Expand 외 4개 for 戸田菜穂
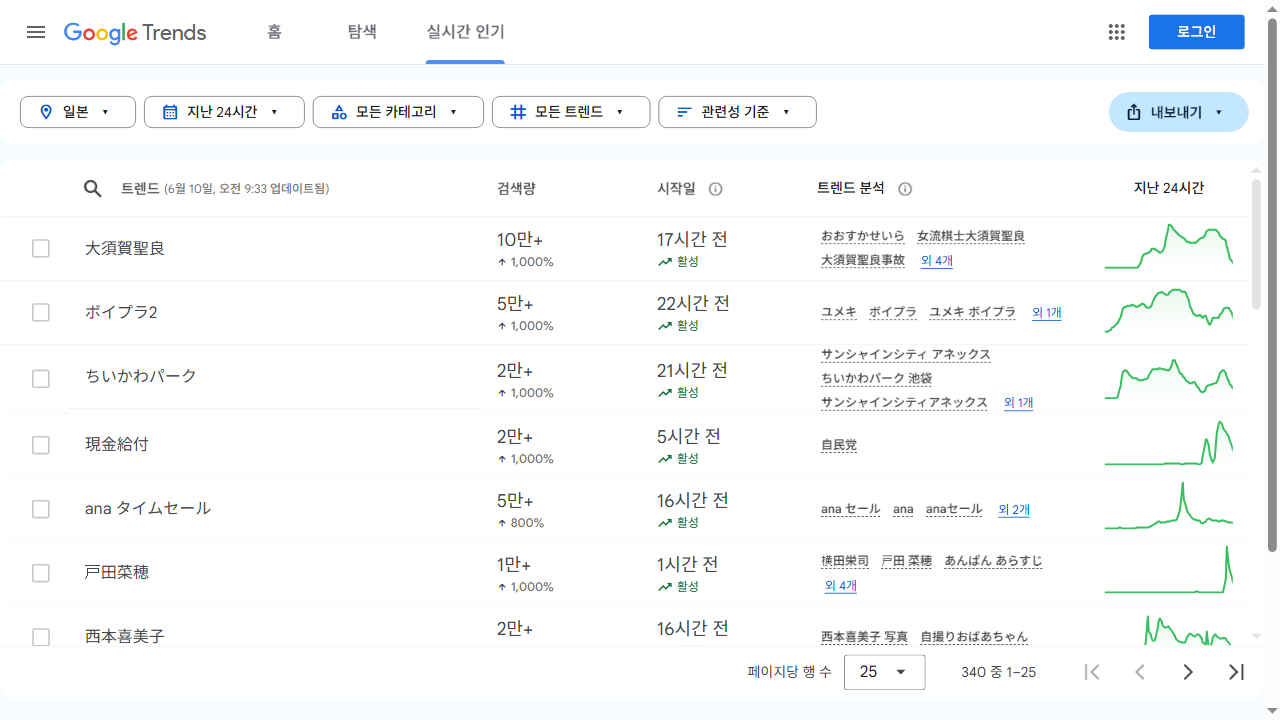 pos(841,586)
